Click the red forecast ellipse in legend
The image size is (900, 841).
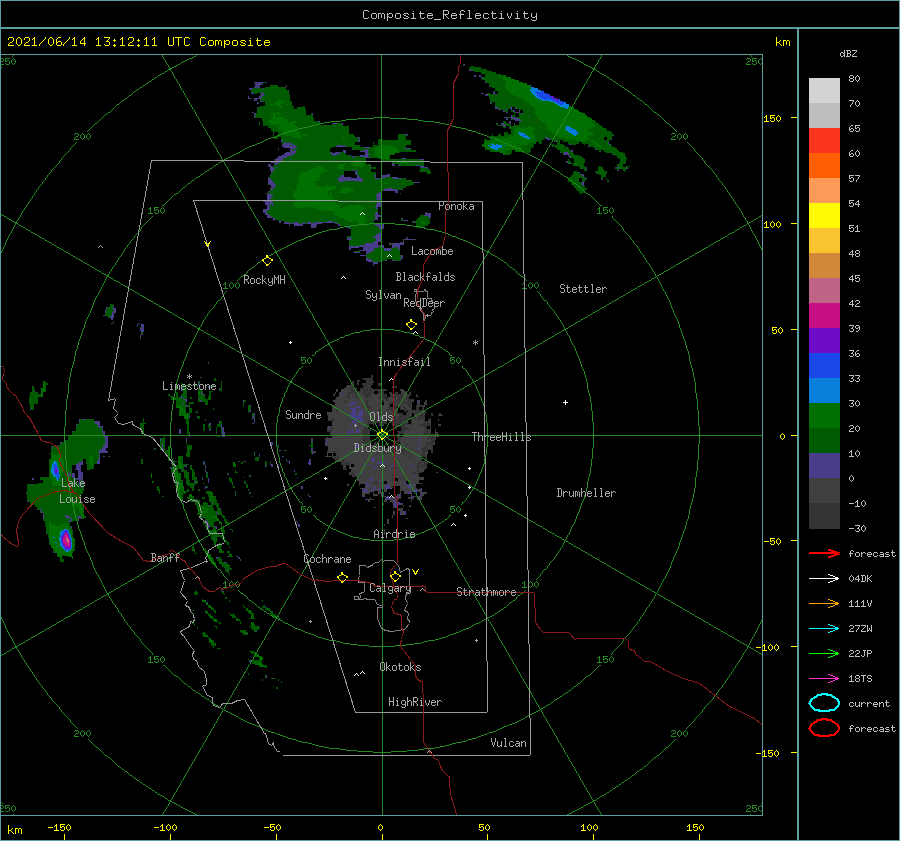point(824,728)
